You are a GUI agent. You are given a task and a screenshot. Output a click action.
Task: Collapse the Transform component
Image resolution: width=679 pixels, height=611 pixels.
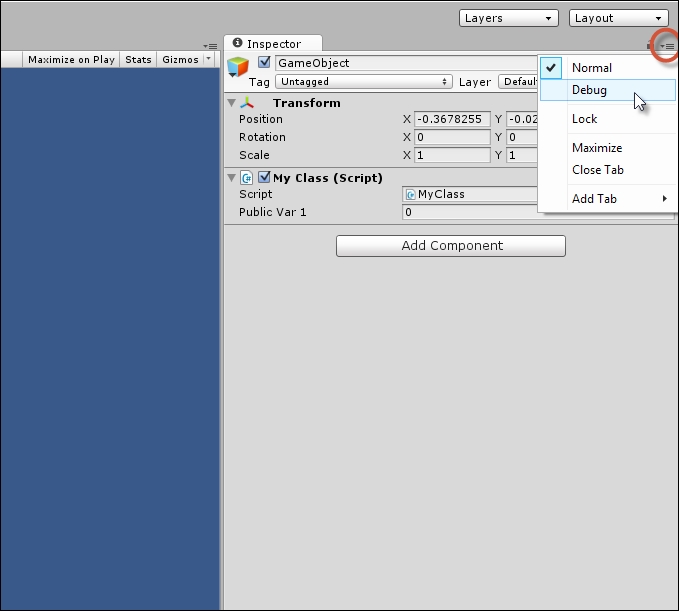[x=231, y=103]
